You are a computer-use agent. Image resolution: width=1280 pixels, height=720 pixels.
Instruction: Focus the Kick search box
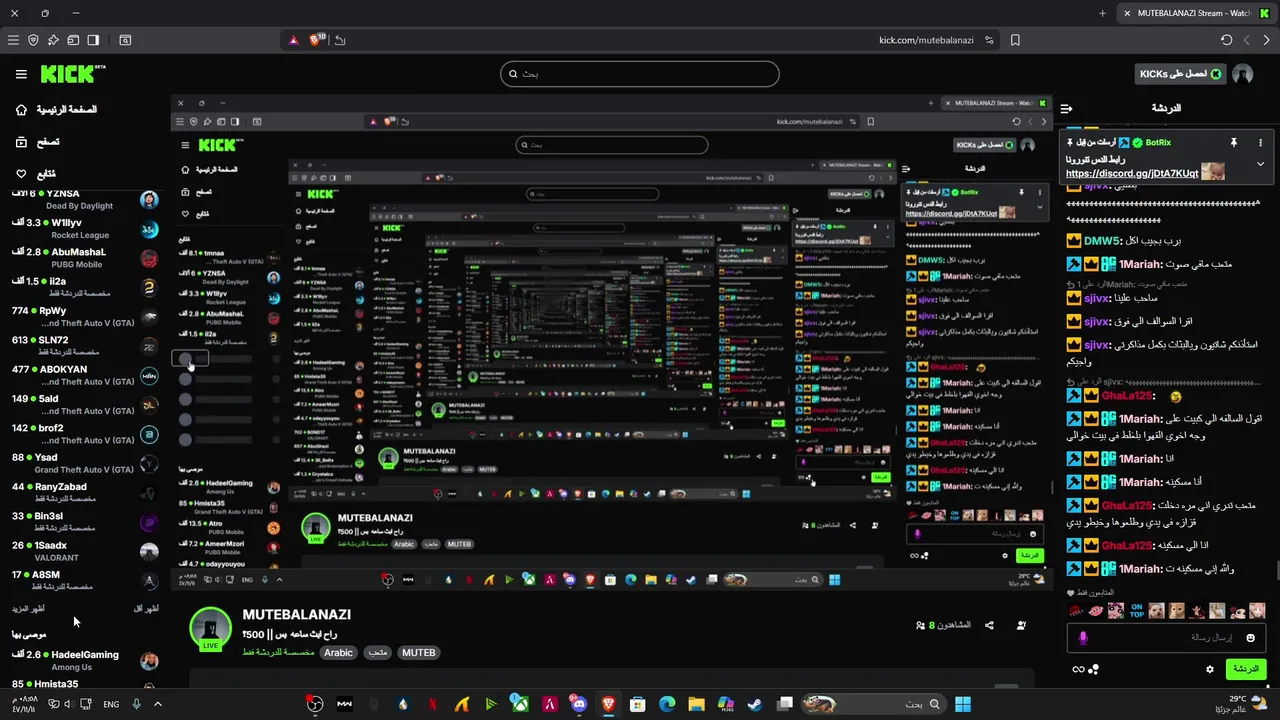tap(640, 74)
